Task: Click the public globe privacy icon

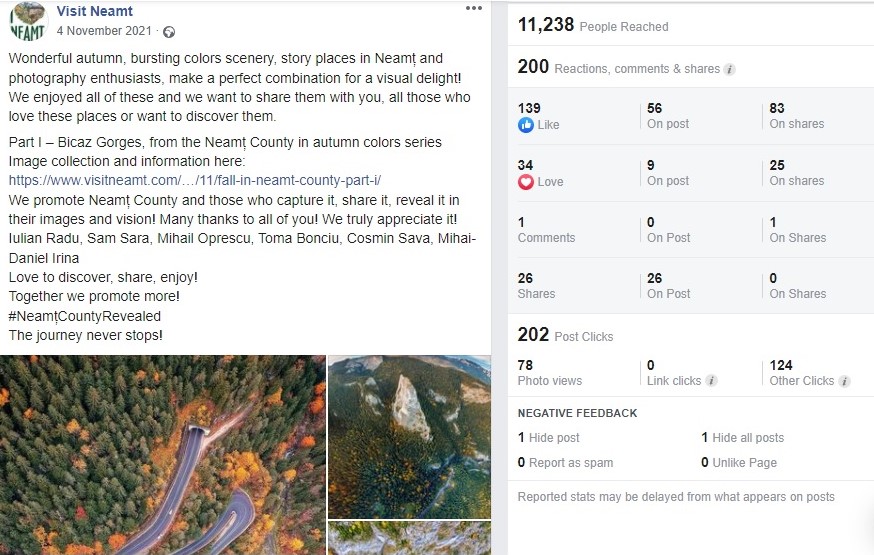Action: pos(169,32)
